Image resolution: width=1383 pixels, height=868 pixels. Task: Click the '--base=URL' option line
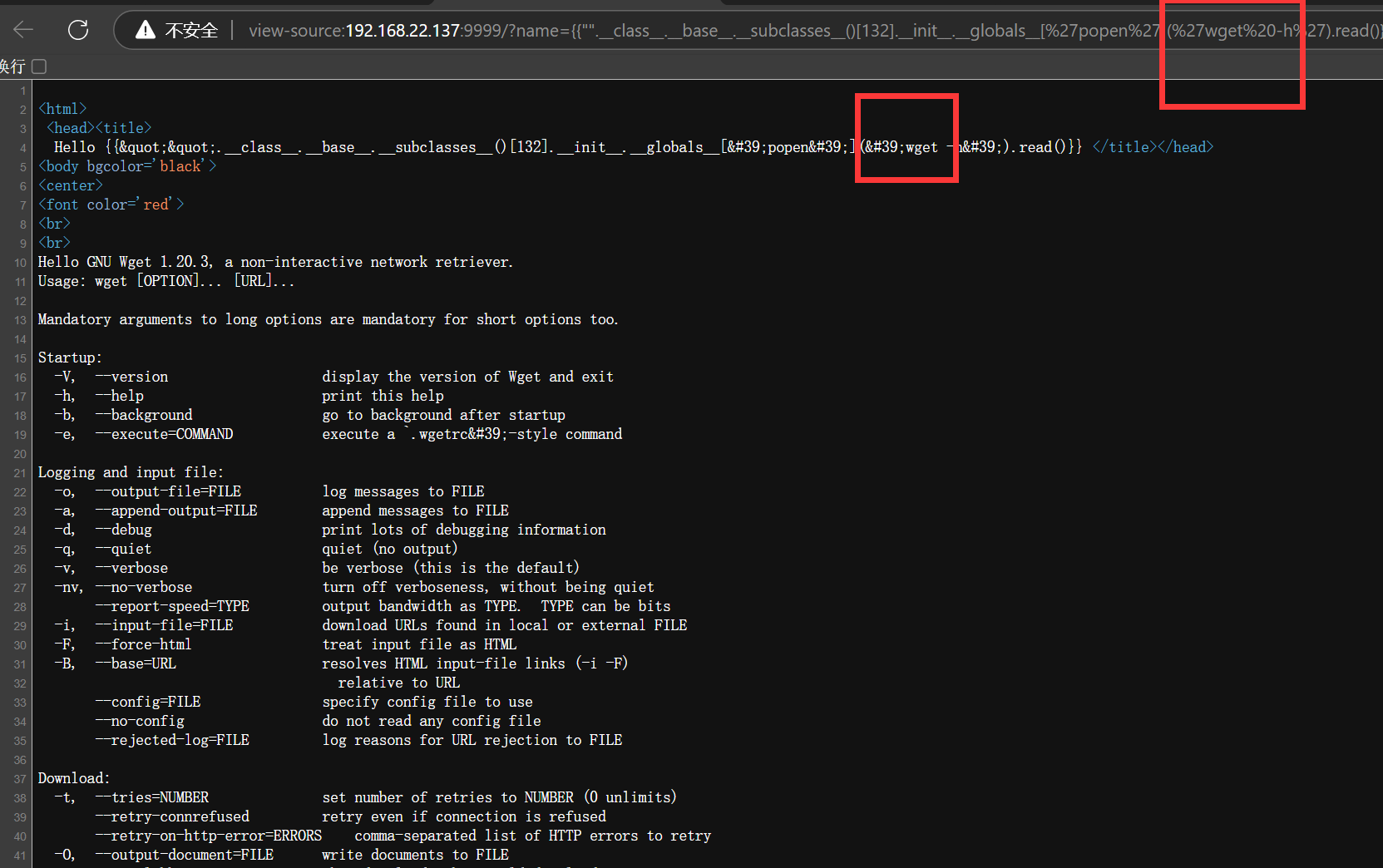342,663
